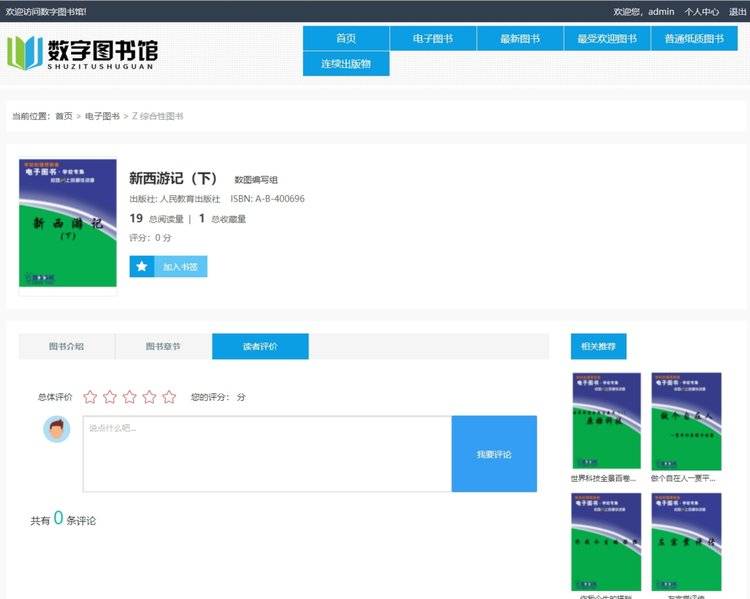
Task: Click the user avatar beside comment box
Action: pyautogui.click(x=57, y=429)
